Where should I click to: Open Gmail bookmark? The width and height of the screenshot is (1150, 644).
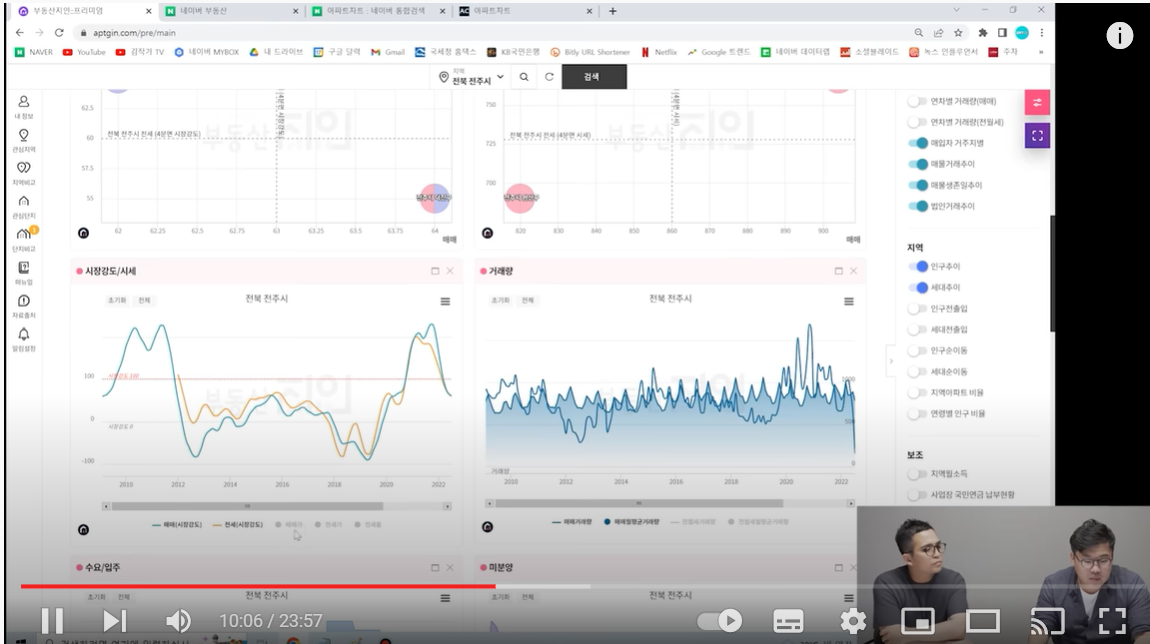pyautogui.click(x=388, y=52)
